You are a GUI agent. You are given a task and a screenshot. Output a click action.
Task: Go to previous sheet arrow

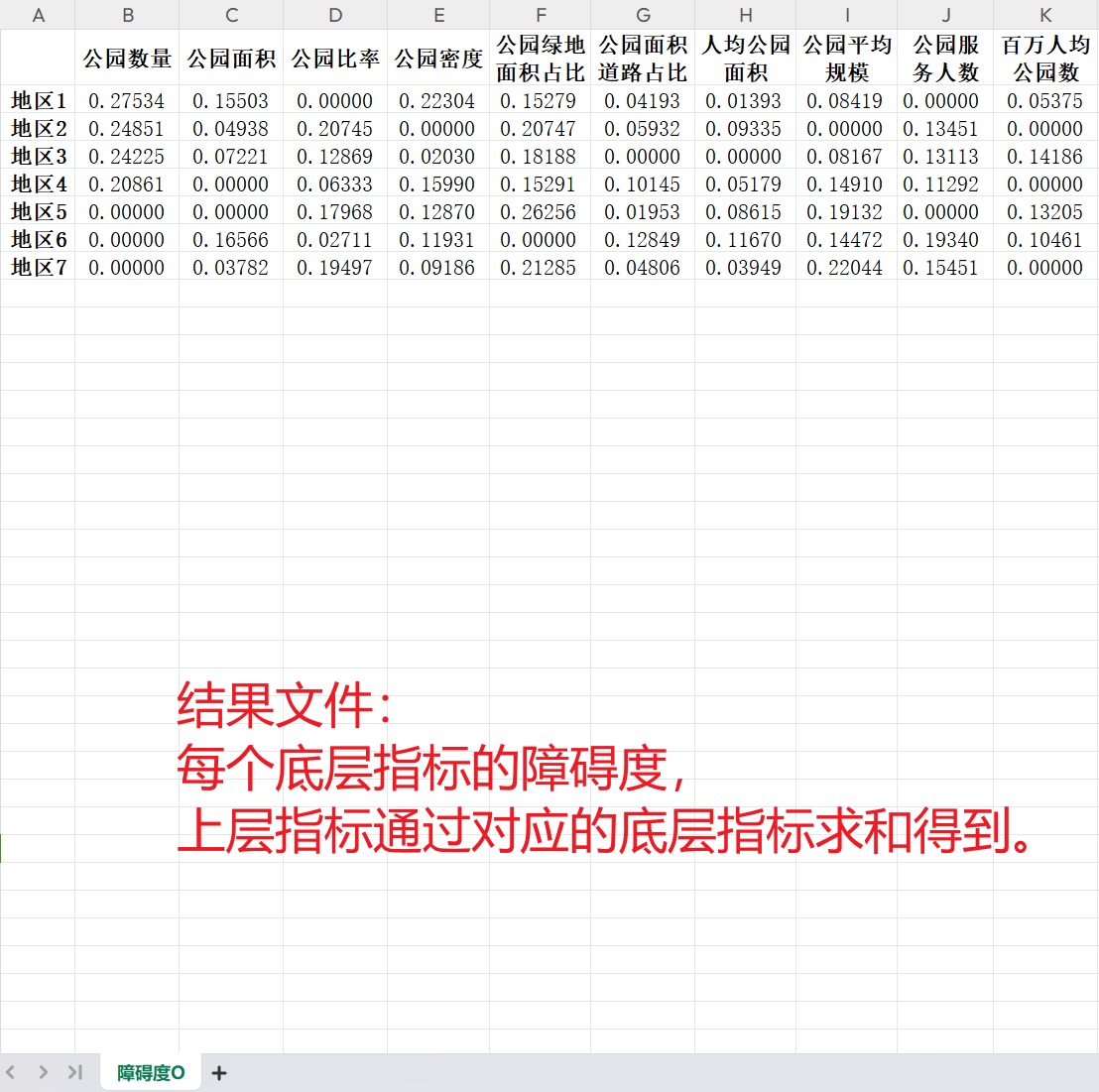(x=11, y=1072)
